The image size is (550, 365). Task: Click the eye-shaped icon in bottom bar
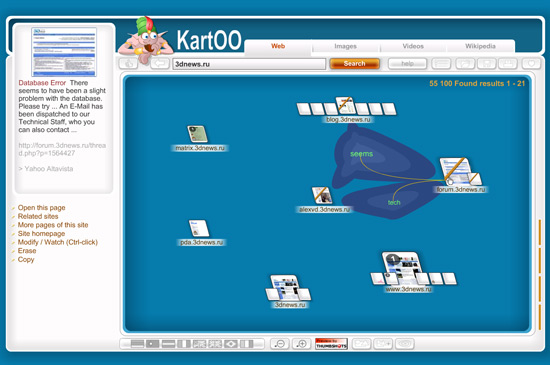tap(404, 344)
